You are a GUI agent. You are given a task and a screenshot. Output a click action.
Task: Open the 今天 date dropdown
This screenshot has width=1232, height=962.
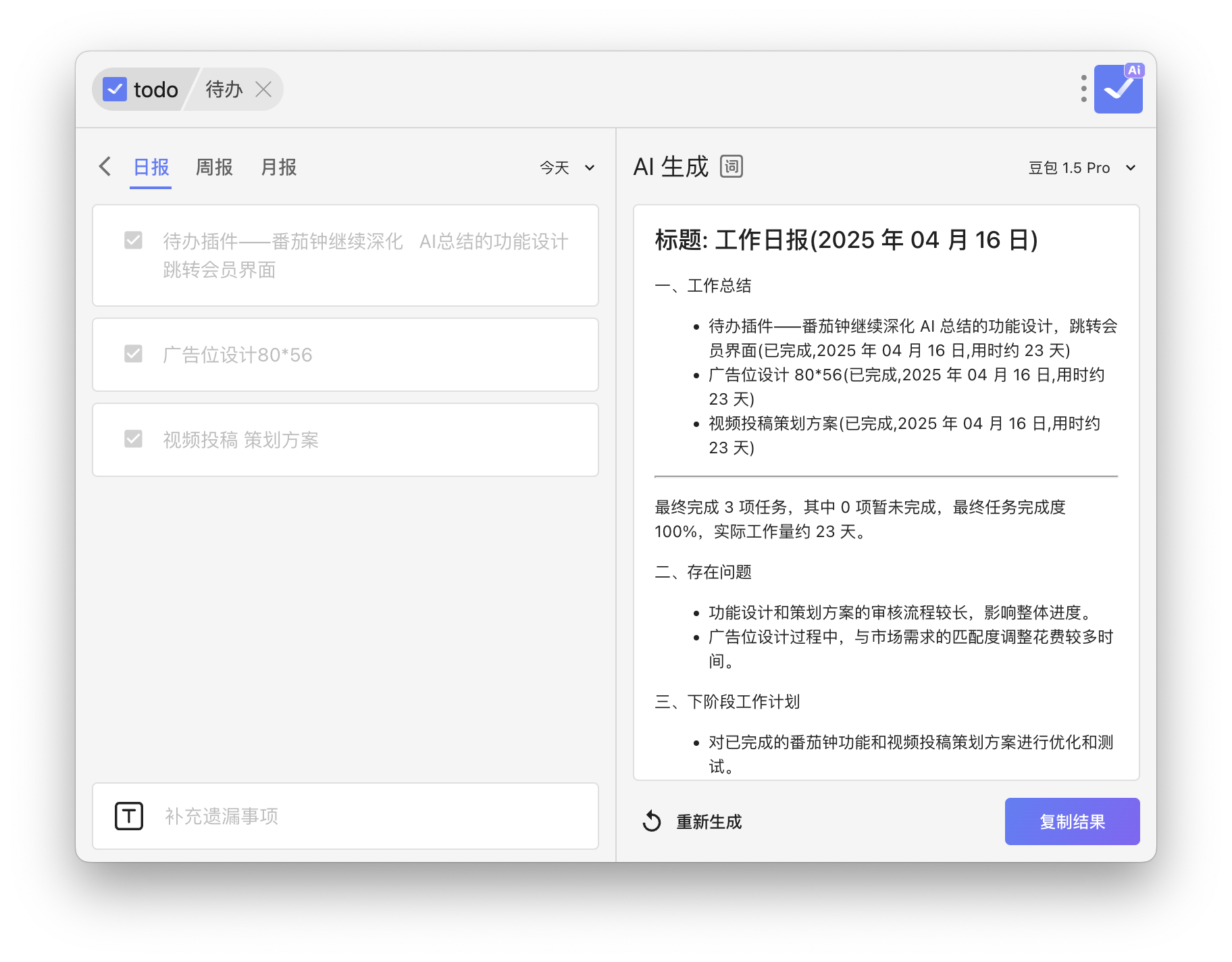coord(567,168)
